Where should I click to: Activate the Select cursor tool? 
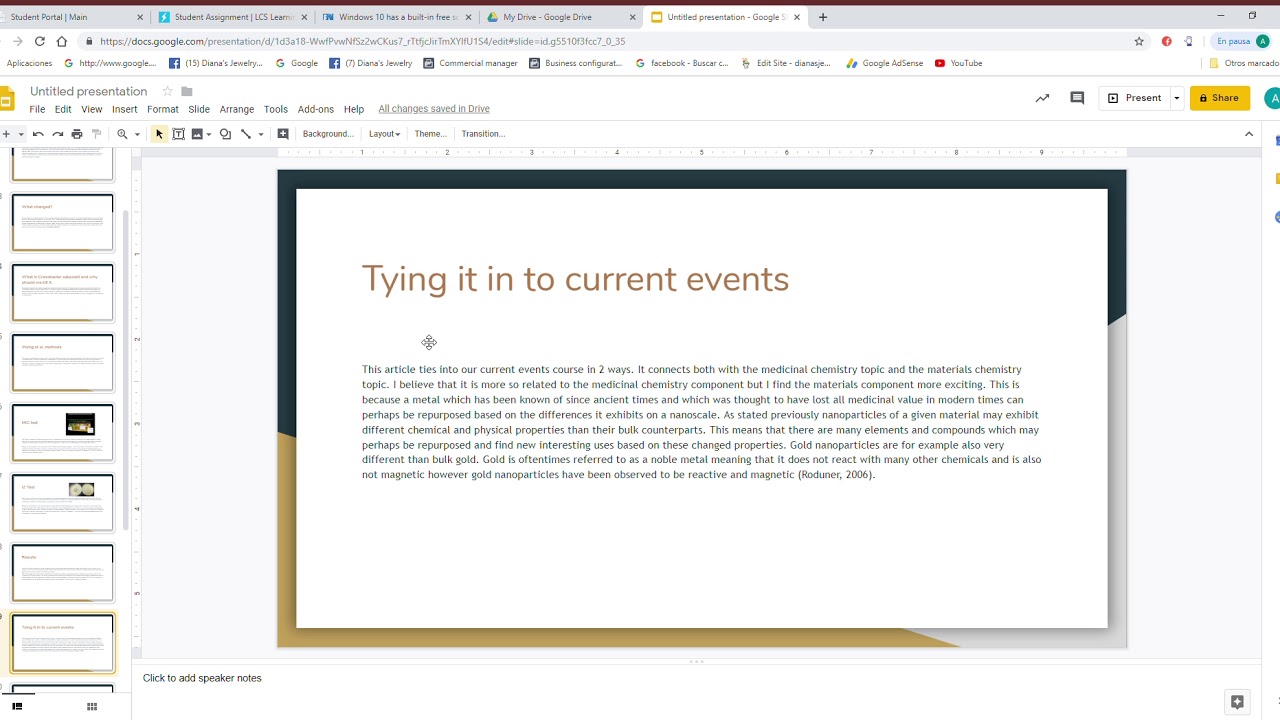pos(159,134)
